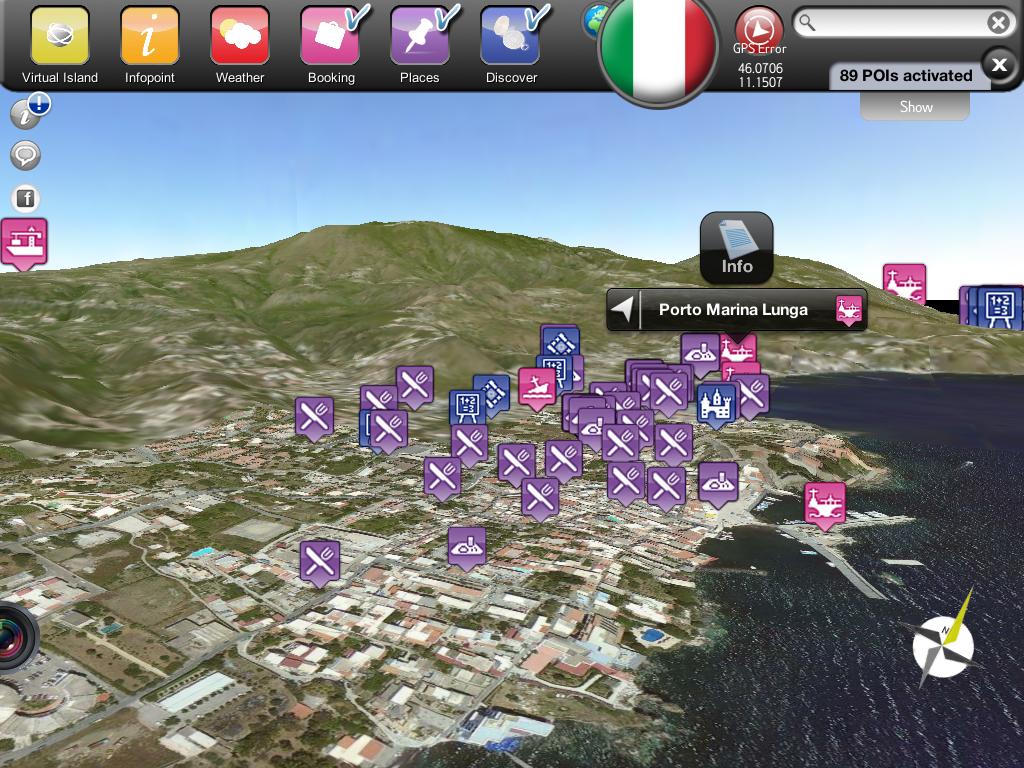Image resolution: width=1024 pixels, height=768 pixels.
Task: Navigate using the Porto Marina Lunga arrow
Action: [624, 309]
